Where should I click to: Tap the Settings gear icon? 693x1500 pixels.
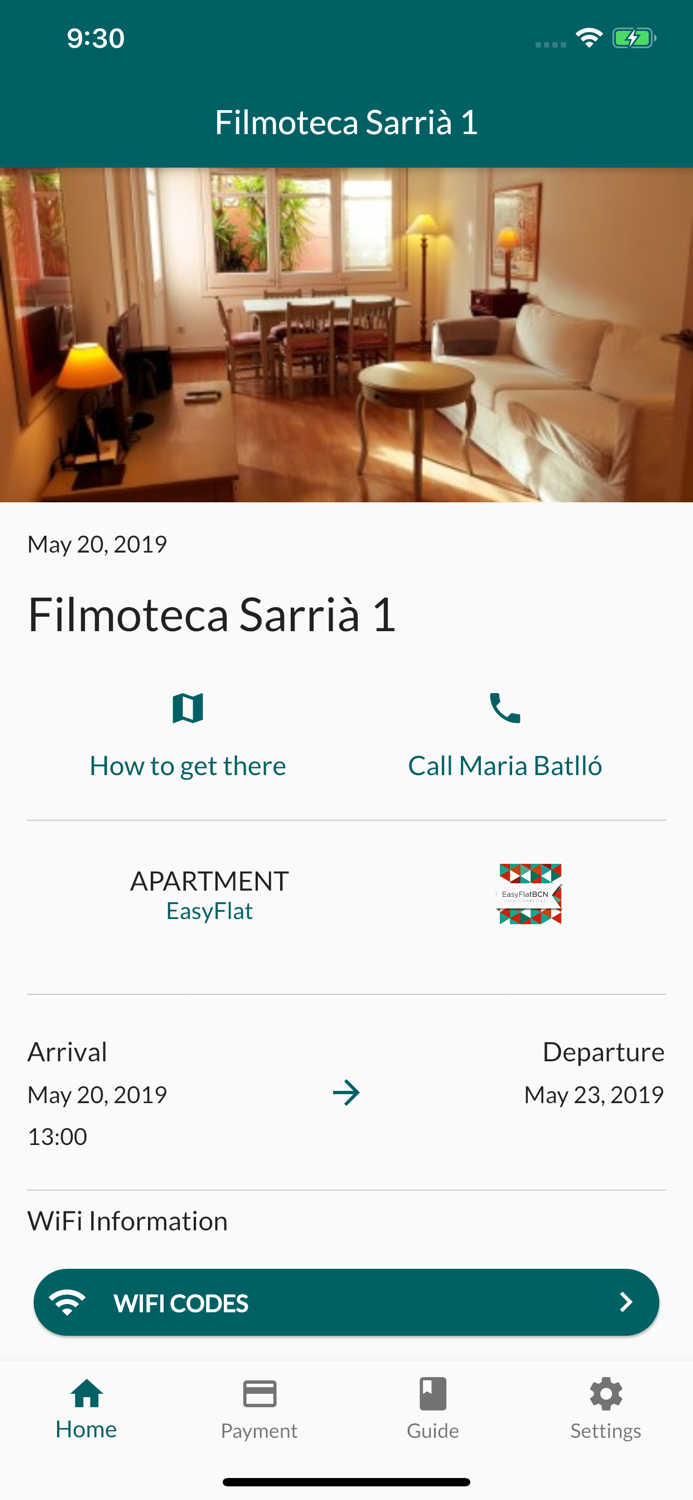[x=605, y=1390]
